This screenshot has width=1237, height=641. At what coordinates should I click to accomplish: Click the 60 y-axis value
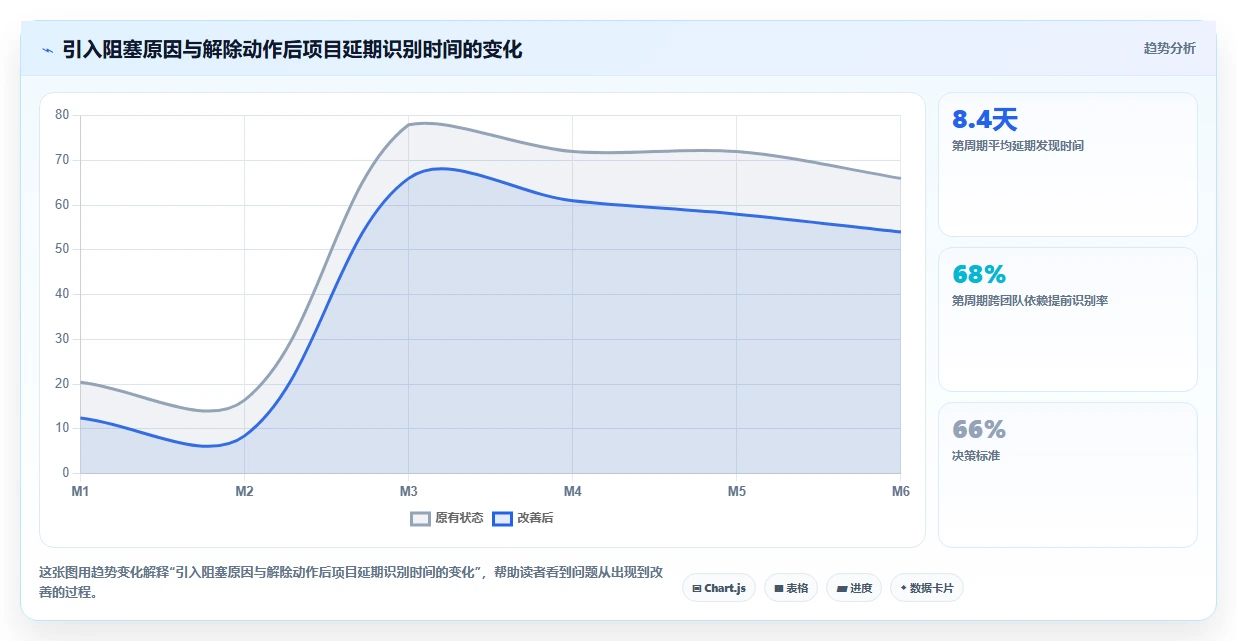pos(62,205)
